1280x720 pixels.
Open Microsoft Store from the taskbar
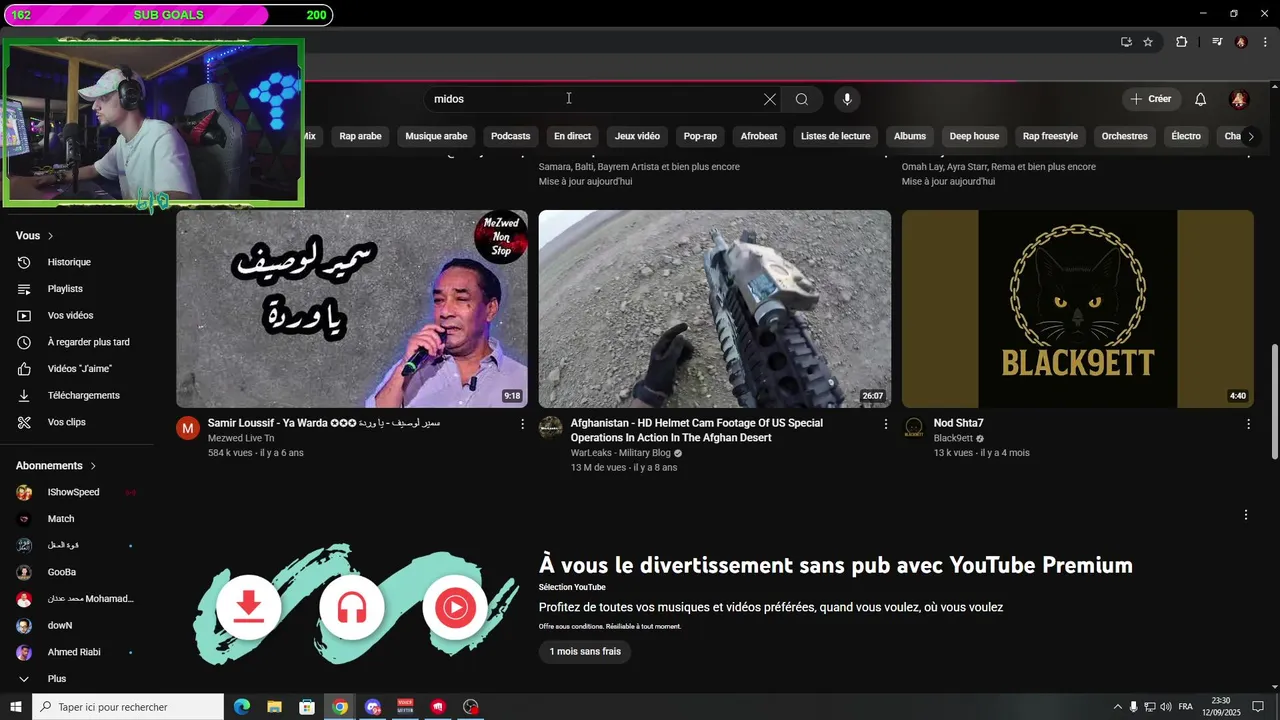307,707
